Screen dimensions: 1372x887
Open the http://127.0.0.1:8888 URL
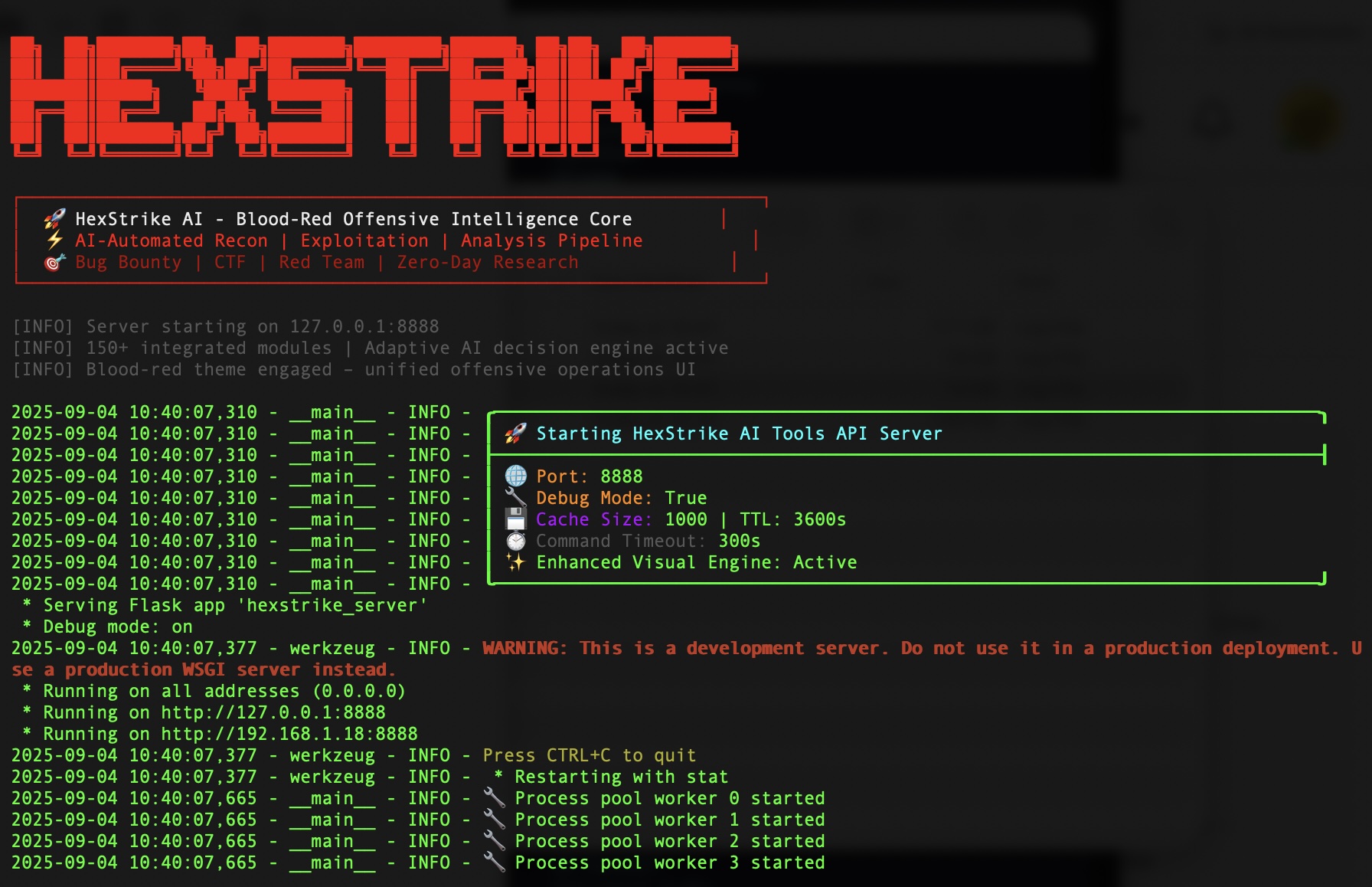tap(273, 712)
